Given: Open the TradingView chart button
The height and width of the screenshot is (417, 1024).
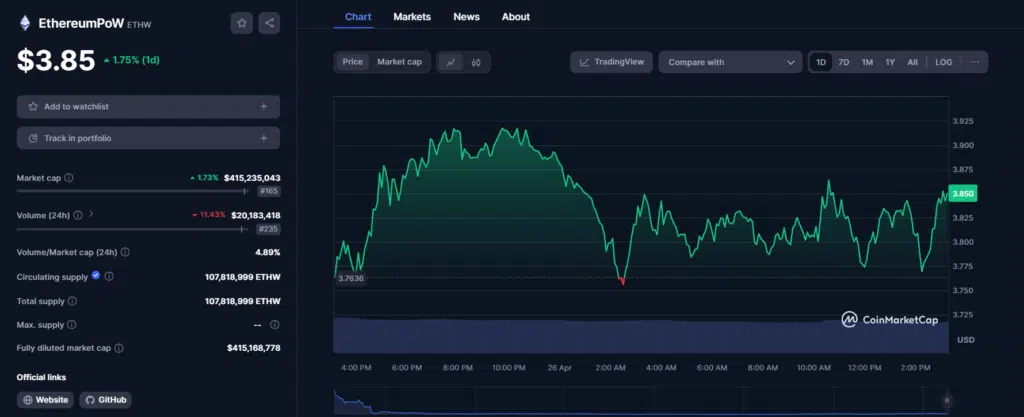Looking at the screenshot, I should 612,62.
